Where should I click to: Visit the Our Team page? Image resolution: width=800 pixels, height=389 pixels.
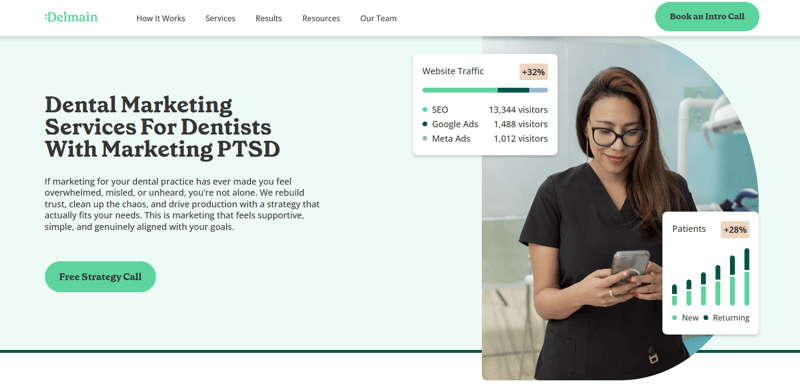click(378, 18)
